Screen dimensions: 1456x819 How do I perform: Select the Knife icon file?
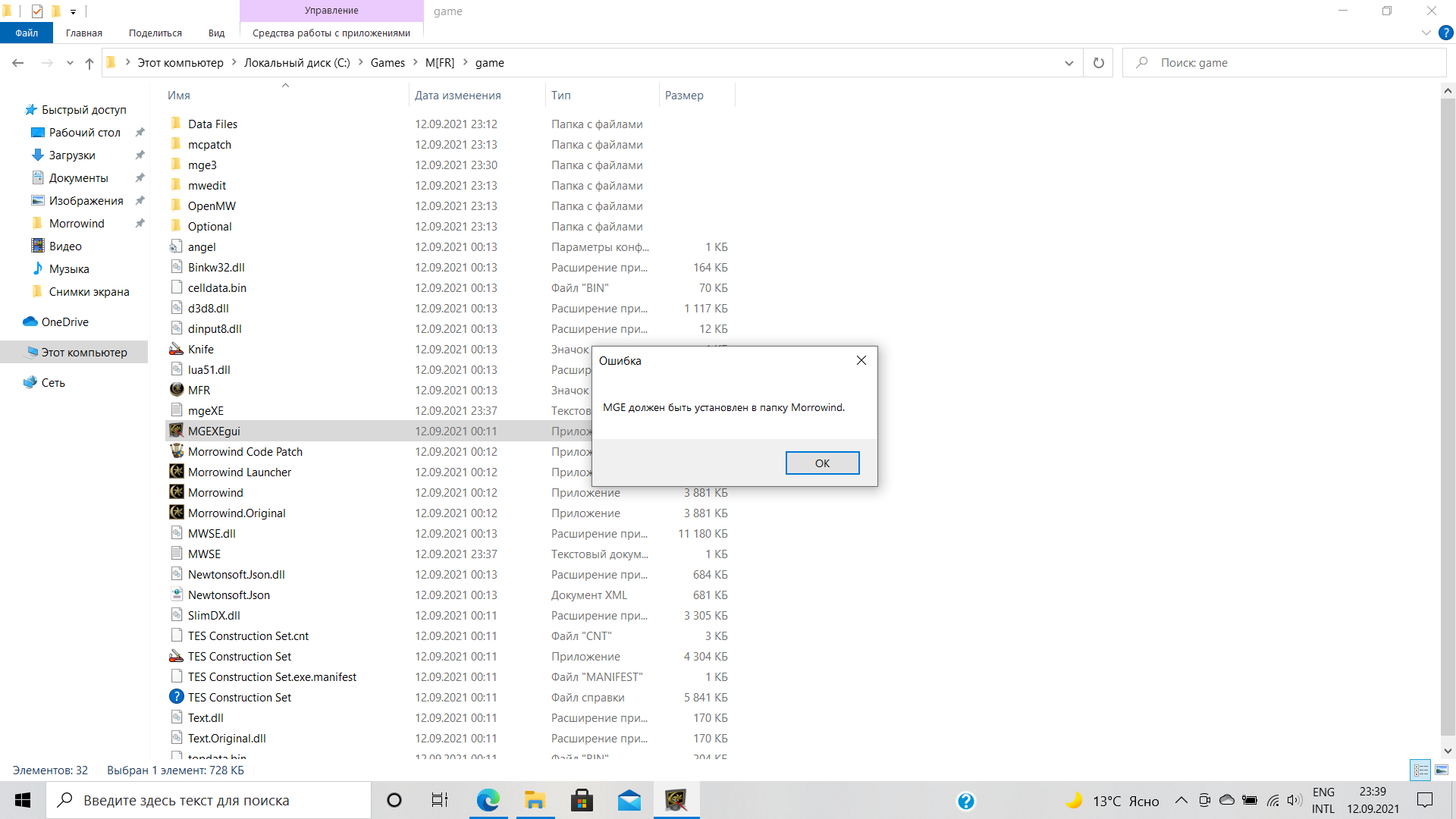pos(177,349)
